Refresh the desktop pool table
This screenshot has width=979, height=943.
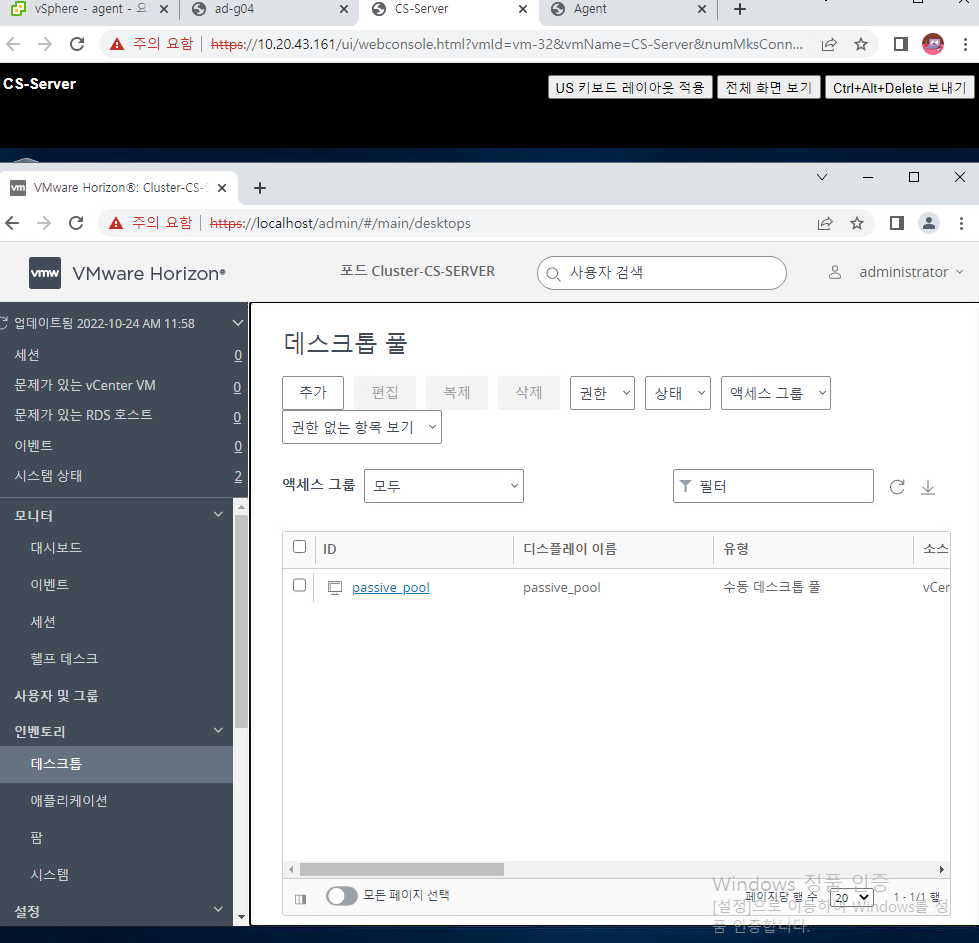pyautogui.click(x=897, y=487)
